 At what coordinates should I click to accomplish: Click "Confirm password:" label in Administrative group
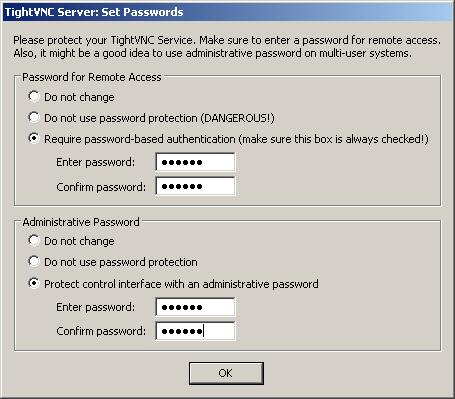pyautogui.click(x=101, y=331)
